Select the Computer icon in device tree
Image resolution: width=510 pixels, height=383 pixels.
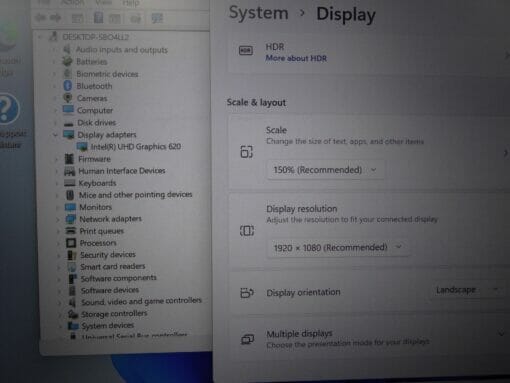pos(68,110)
